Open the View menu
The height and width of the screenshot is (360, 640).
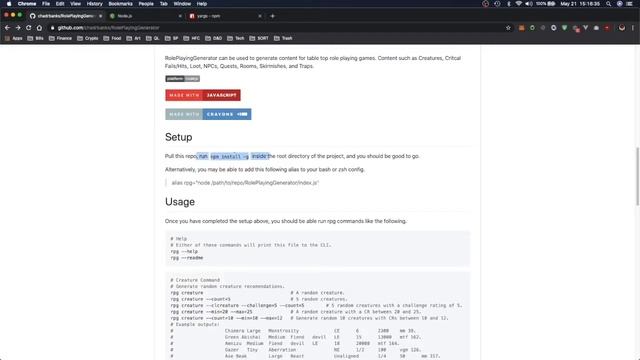click(75, 4)
